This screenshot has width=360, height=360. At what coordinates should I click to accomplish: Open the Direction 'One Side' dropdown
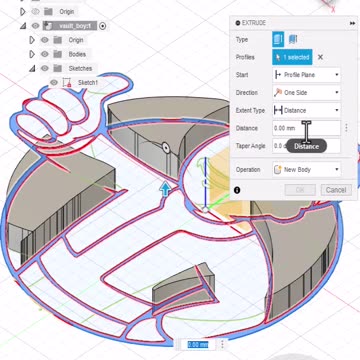(306, 93)
